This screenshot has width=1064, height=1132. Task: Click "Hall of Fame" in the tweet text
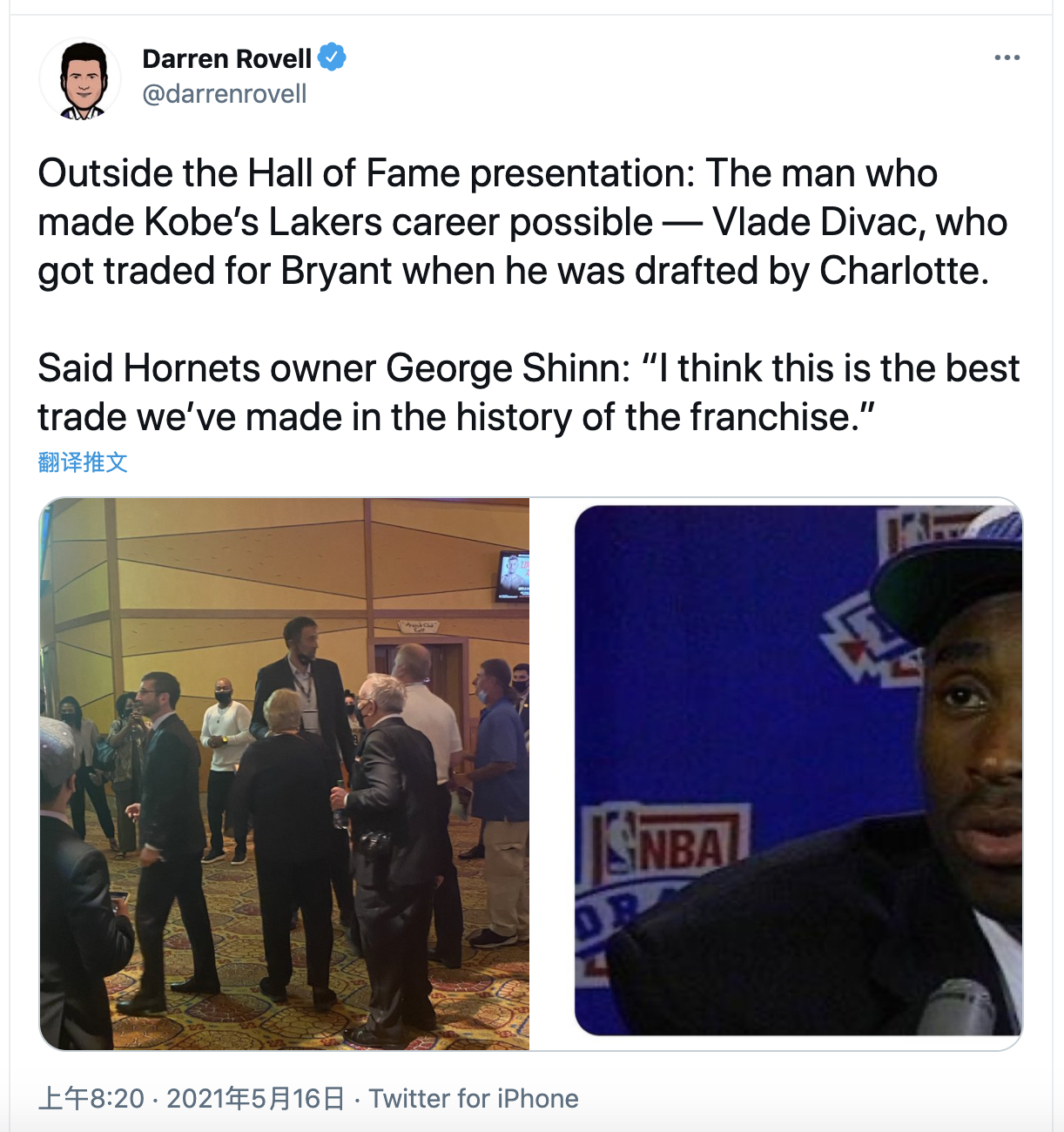coord(354,173)
